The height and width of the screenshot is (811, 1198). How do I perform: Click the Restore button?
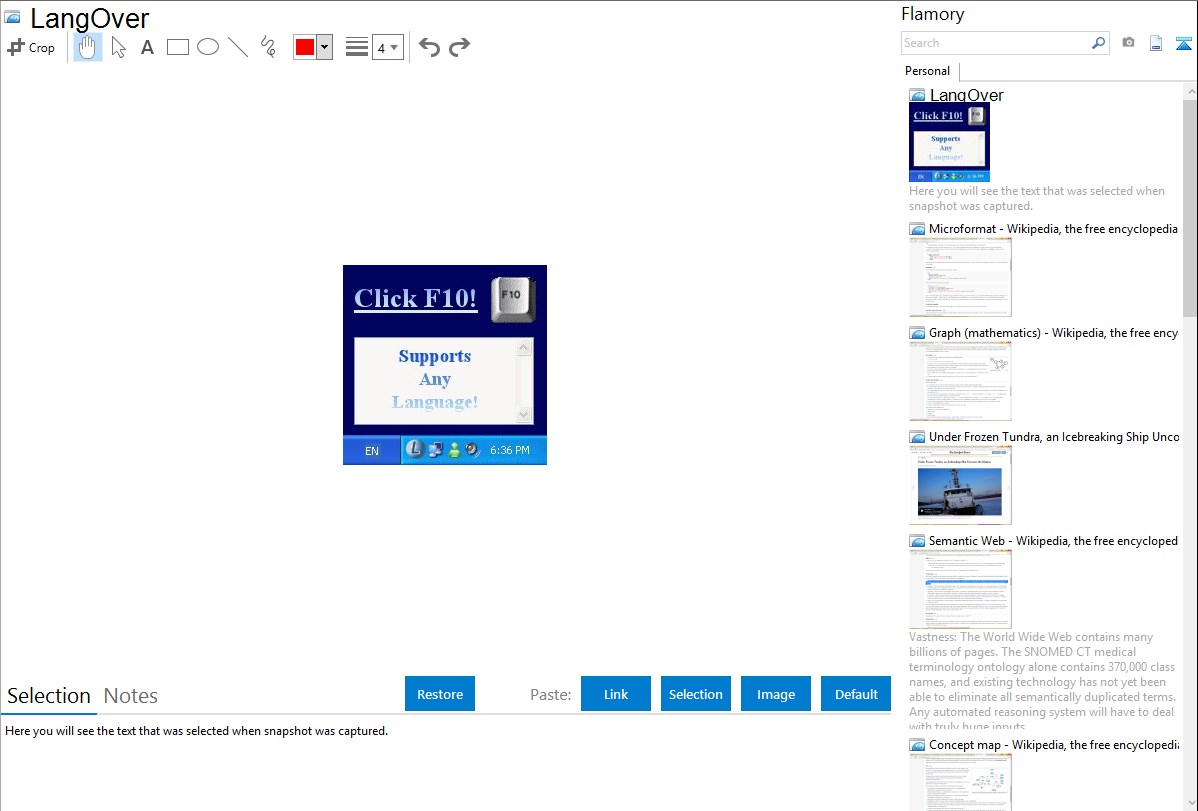coord(440,694)
